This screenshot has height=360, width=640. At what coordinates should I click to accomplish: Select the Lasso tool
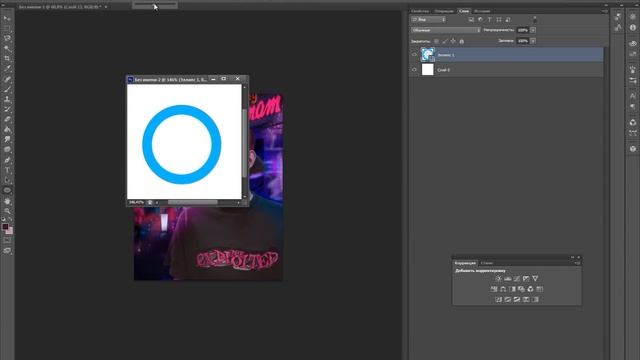[x=7, y=39]
